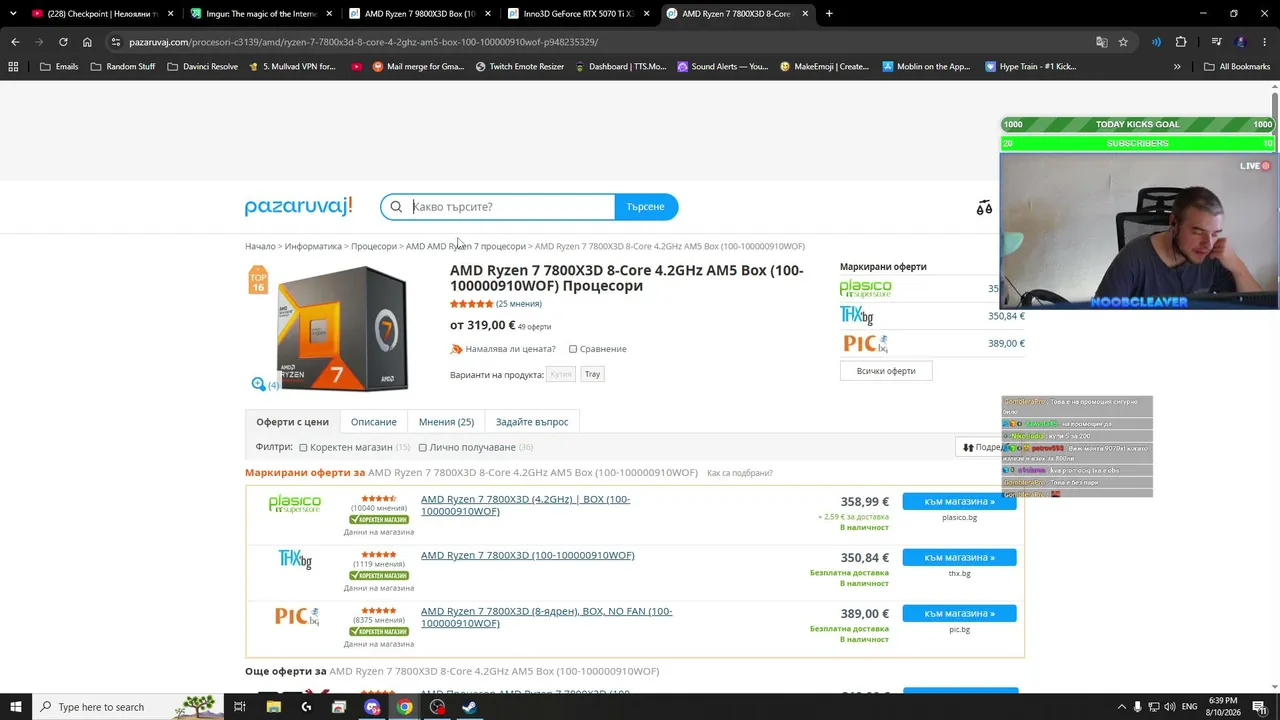Go to the pic.bg store button
The width and height of the screenshot is (1280, 720).
click(x=959, y=614)
